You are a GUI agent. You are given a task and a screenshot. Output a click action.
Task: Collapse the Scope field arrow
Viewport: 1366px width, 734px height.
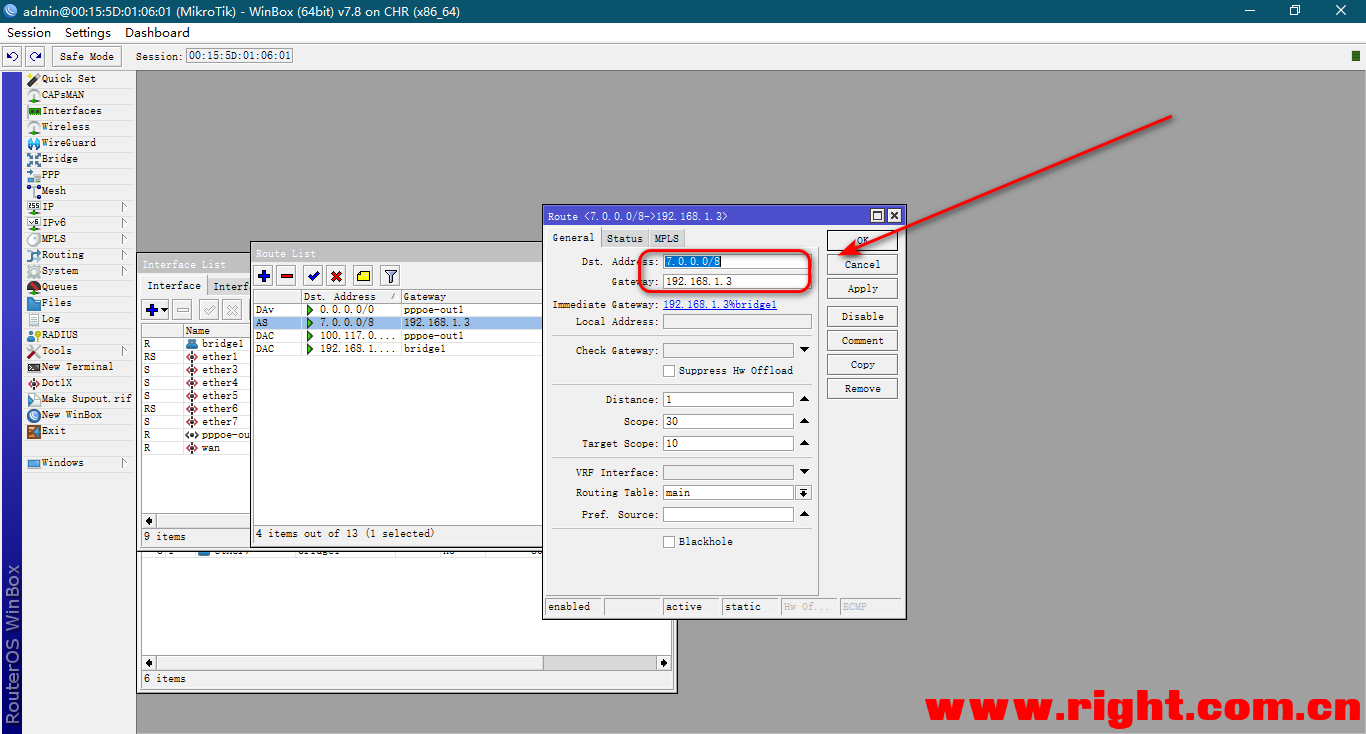pyautogui.click(x=804, y=422)
